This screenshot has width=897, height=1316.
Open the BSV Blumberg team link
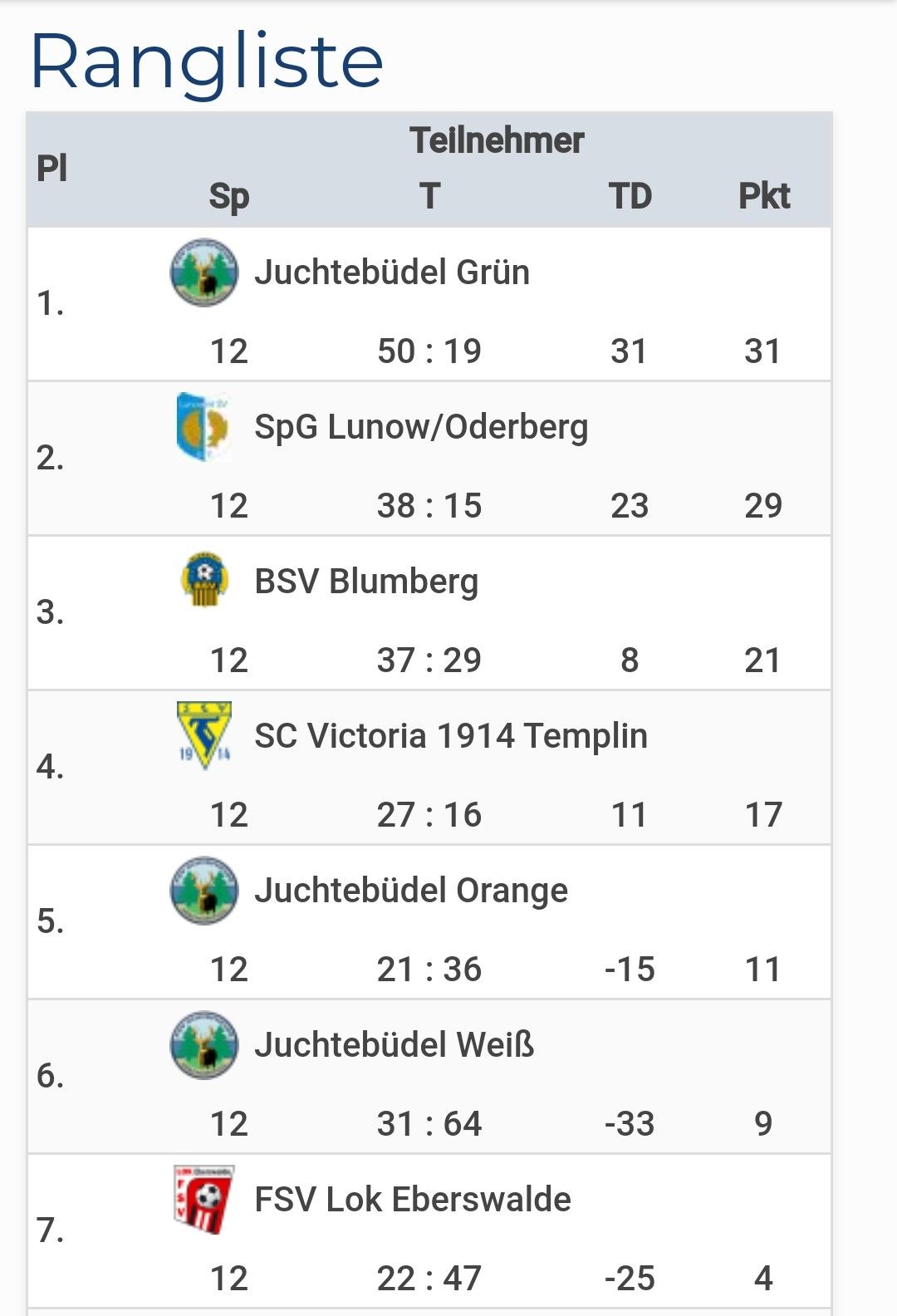(366, 582)
